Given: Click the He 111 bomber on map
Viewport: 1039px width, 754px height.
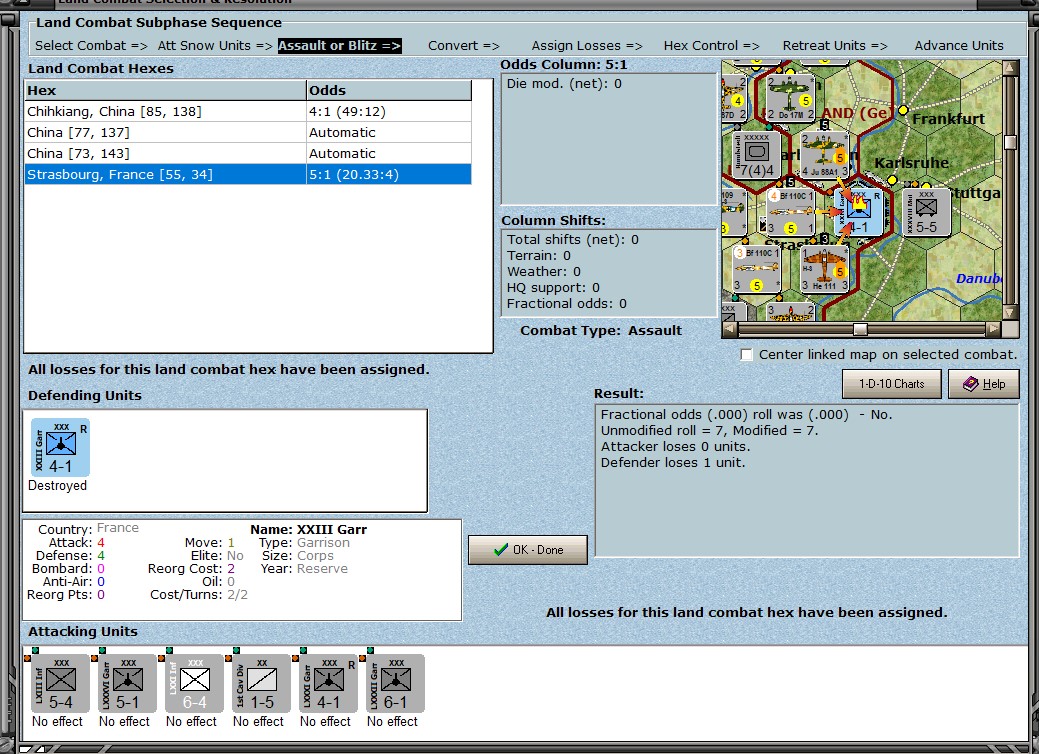Looking at the screenshot, I should (x=824, y=269).
